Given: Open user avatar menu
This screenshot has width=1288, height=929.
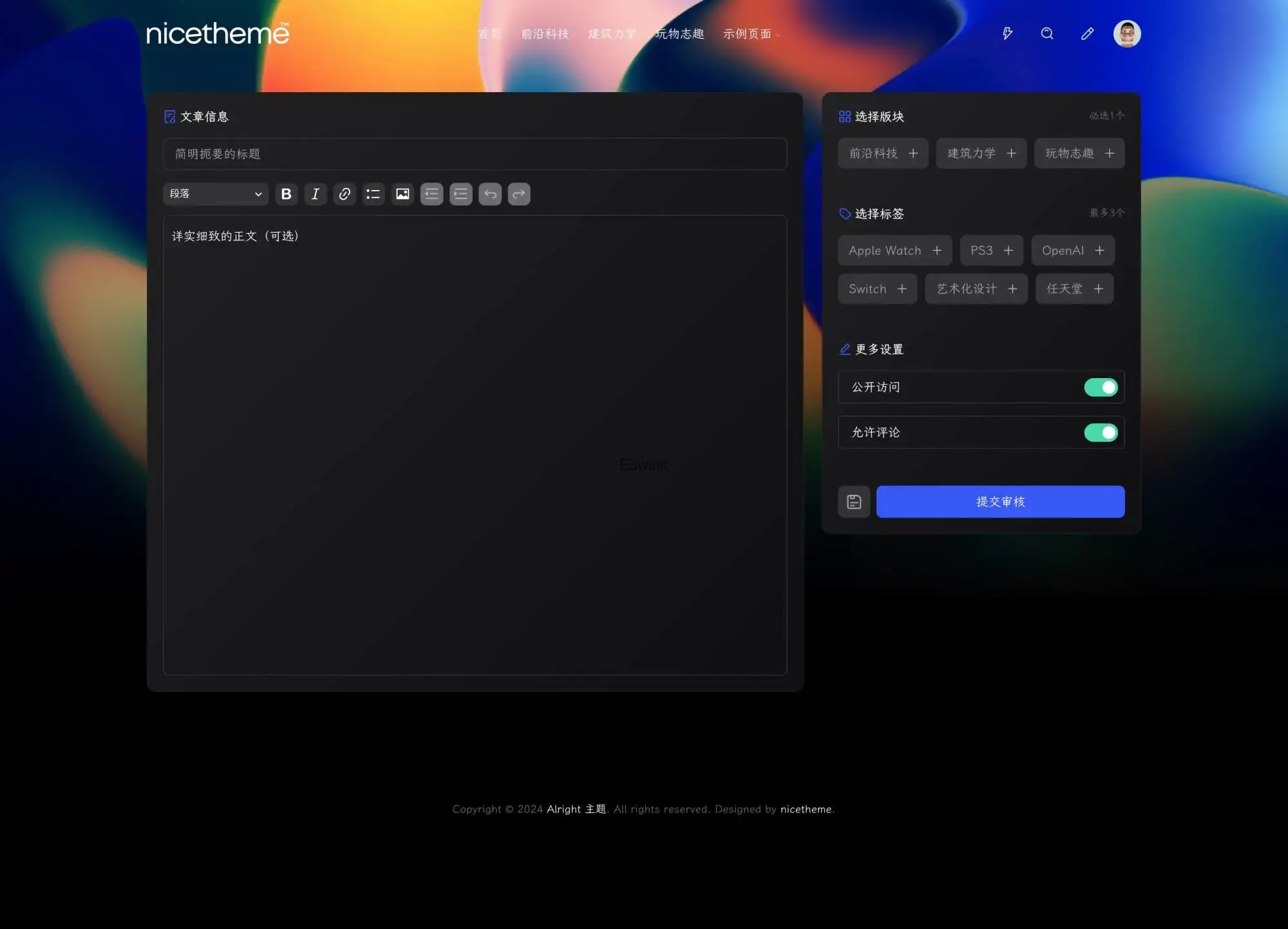Looking at the screenshot, I should pyautogui.click(x=1127, y=34).
